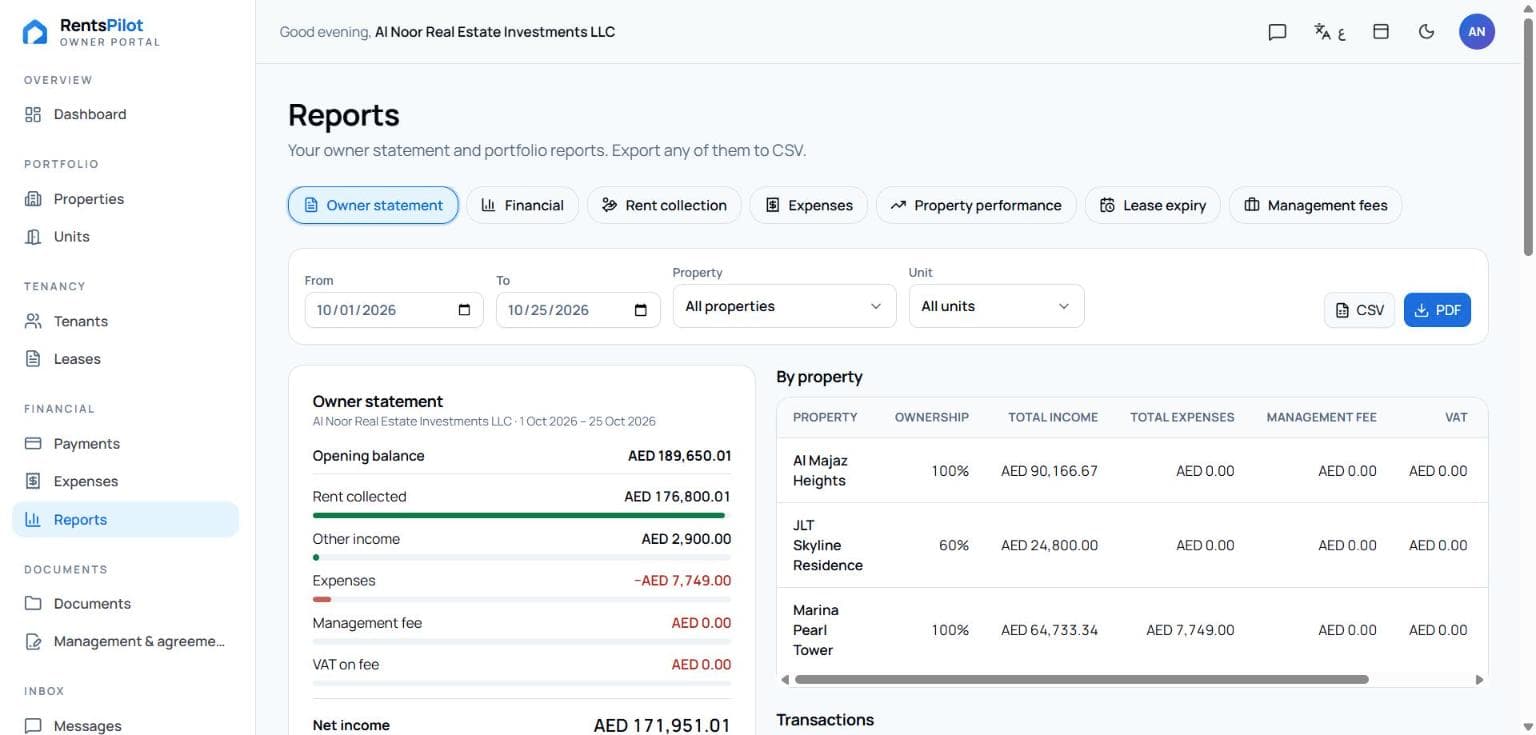Screen dimensions: 1536x735
Task: Click the Payments card icon in sidebar
Action: pyautogui.click(x=33, y=443)
